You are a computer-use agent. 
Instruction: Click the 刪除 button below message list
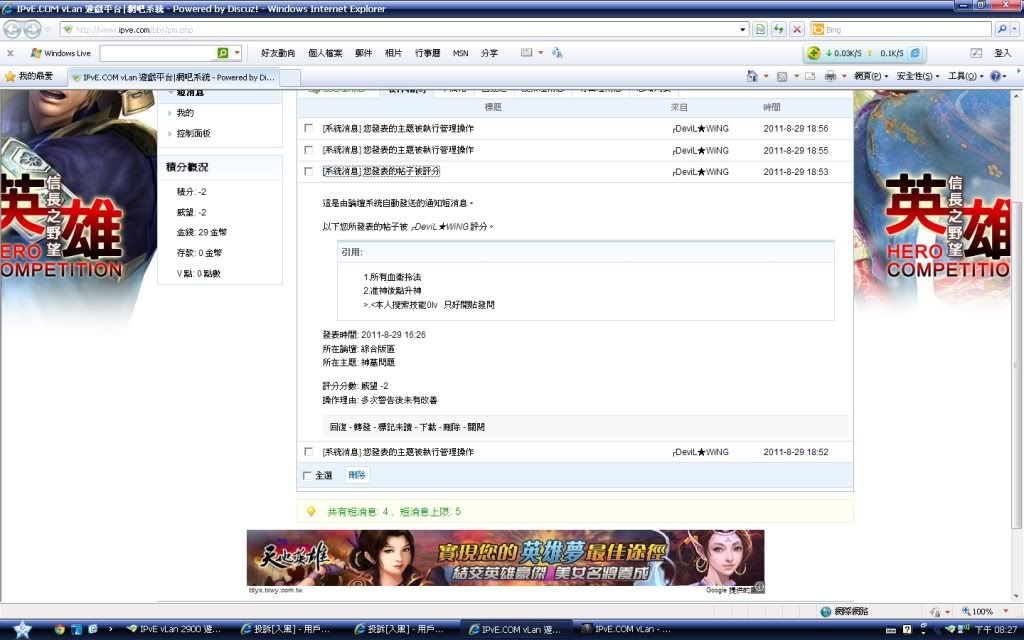(357, 475)
